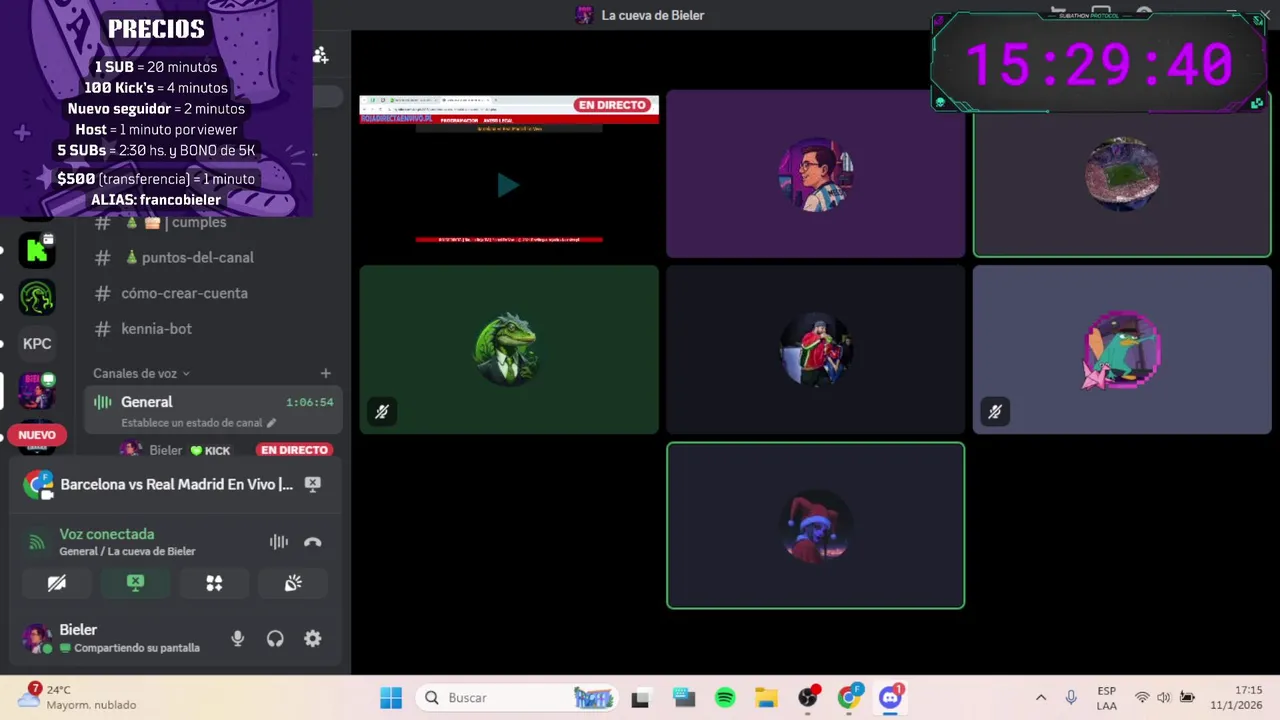Open the Wi-Fi network tray icon

[1142, 697]
